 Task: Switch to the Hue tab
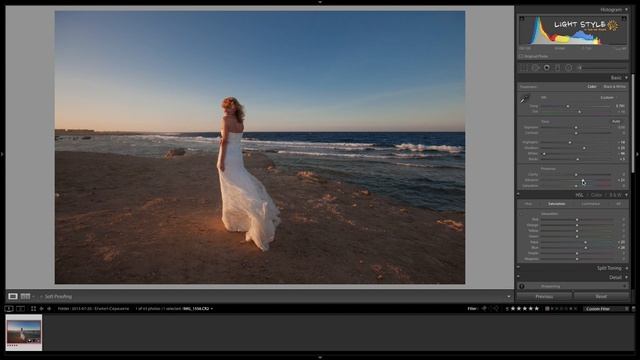[x=528, y=204]
